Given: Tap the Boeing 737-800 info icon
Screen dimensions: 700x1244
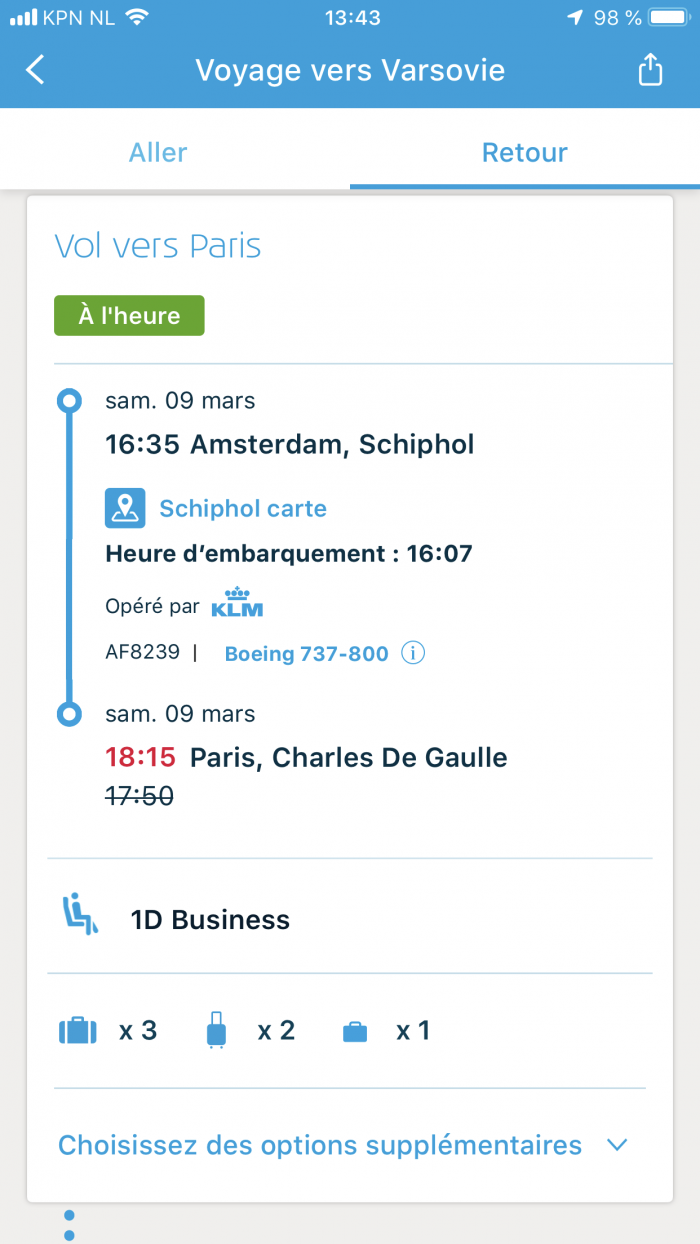Looking at the screenshot, I should click(413, 653).
